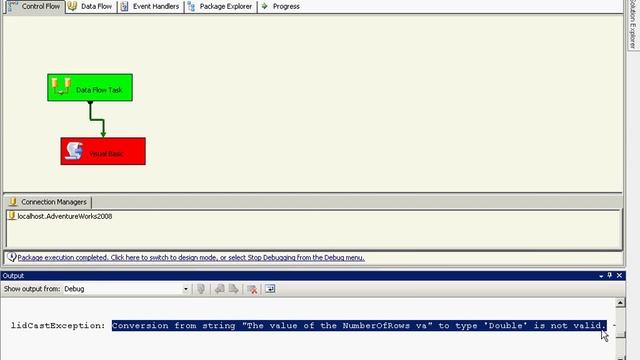Click the Event Handlers tab icon

pos(124,6)
